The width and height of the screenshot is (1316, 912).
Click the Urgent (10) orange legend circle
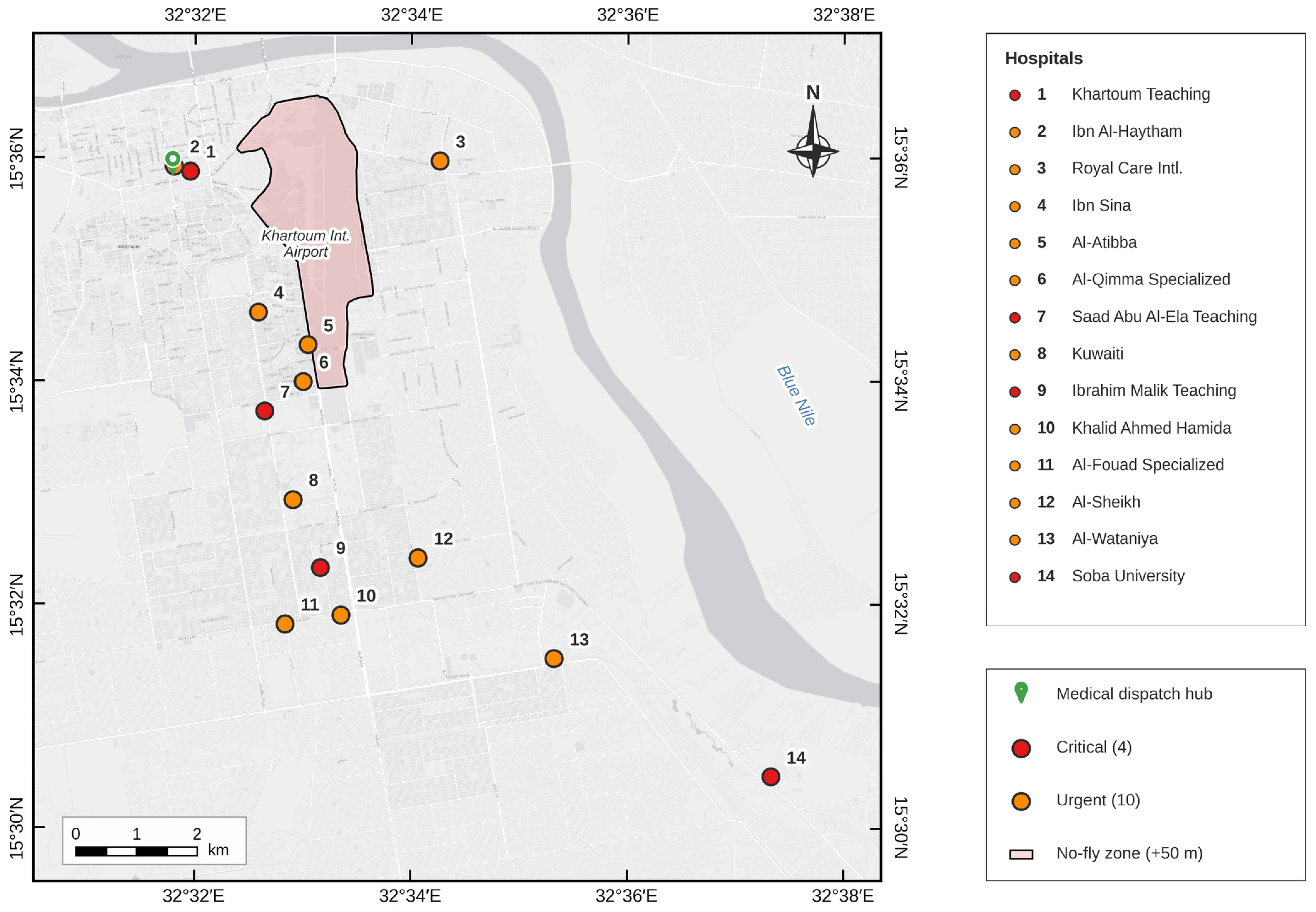point(1021,801)
